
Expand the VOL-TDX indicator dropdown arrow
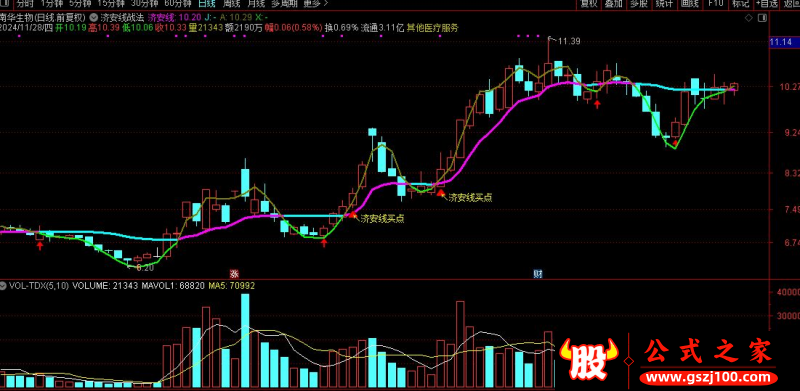(4, 285)
